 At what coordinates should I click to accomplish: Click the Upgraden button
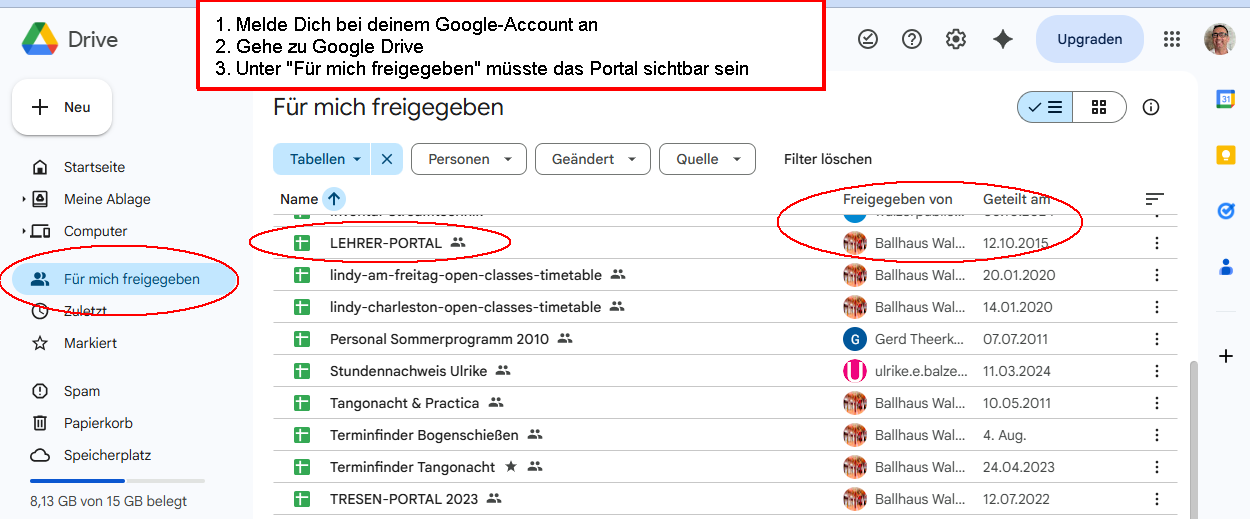tap(1089, 39)
